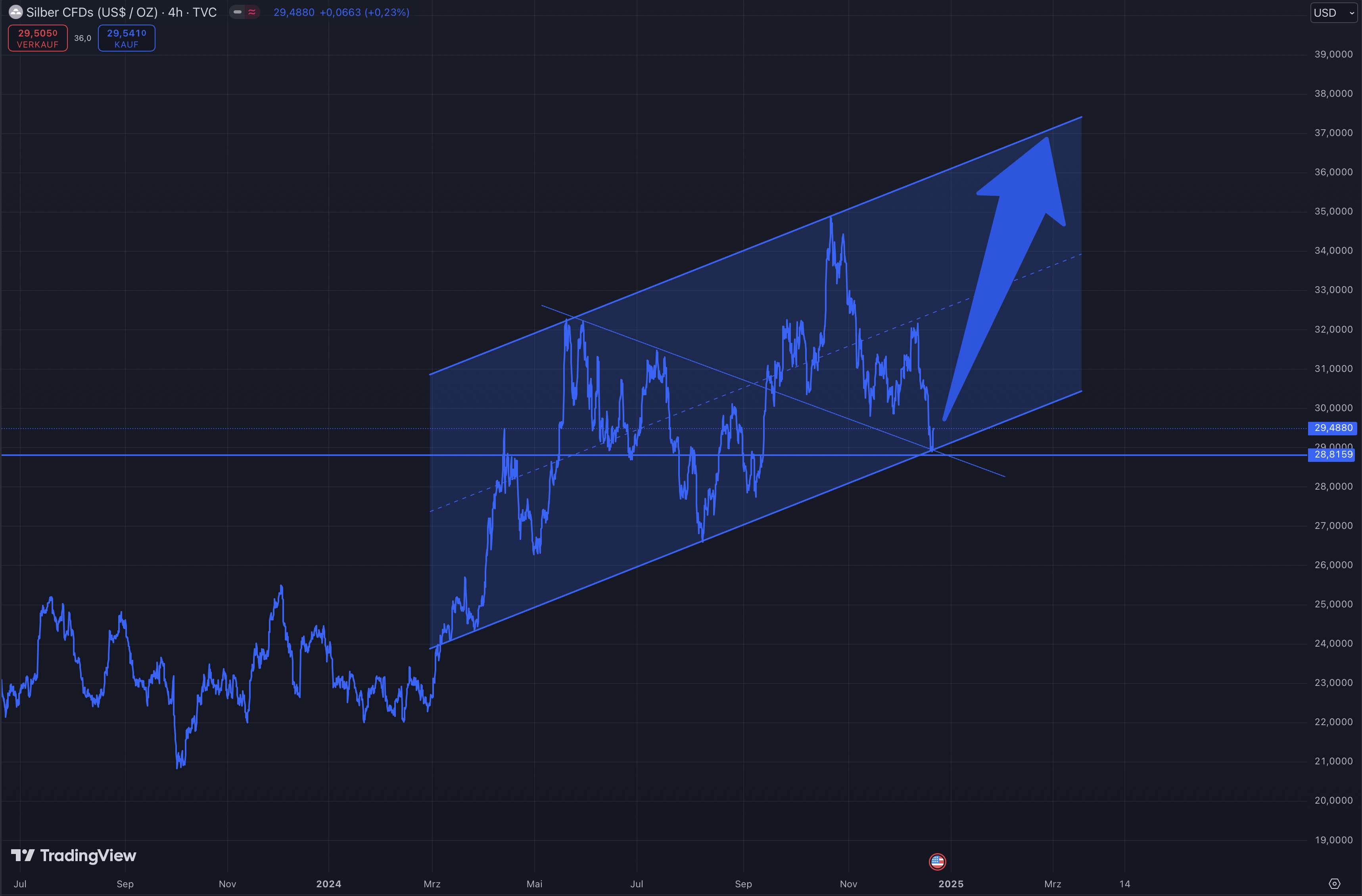1362x896 pixels.
Task: Click the 35,0000 price scale label
Action: click(x=1333, y=211)
